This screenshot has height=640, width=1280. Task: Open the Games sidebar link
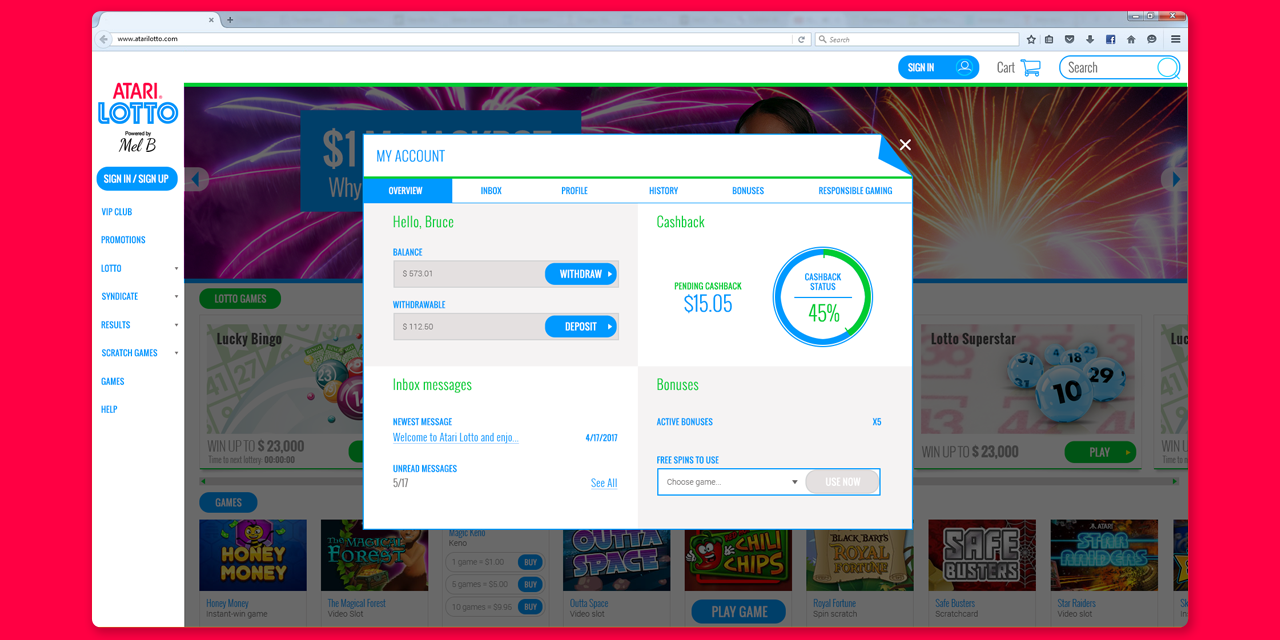click(113, 381)
